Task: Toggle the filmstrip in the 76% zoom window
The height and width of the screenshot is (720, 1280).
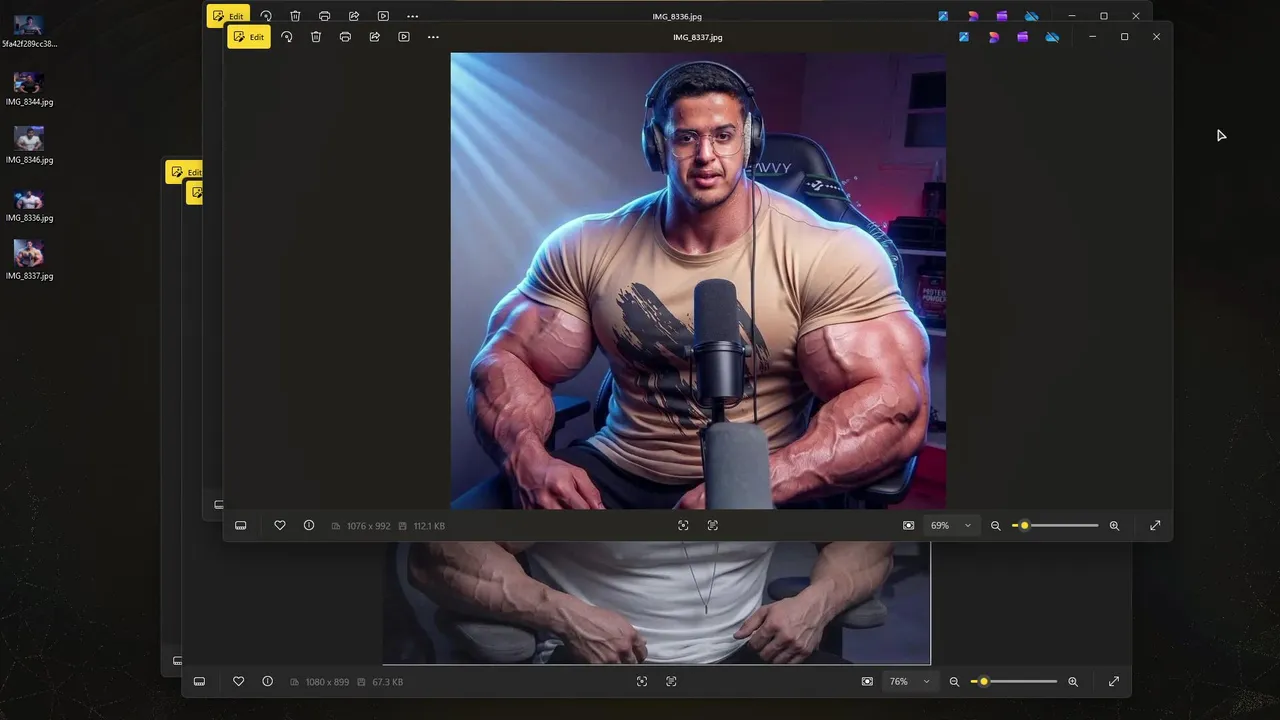Action: 199,682
